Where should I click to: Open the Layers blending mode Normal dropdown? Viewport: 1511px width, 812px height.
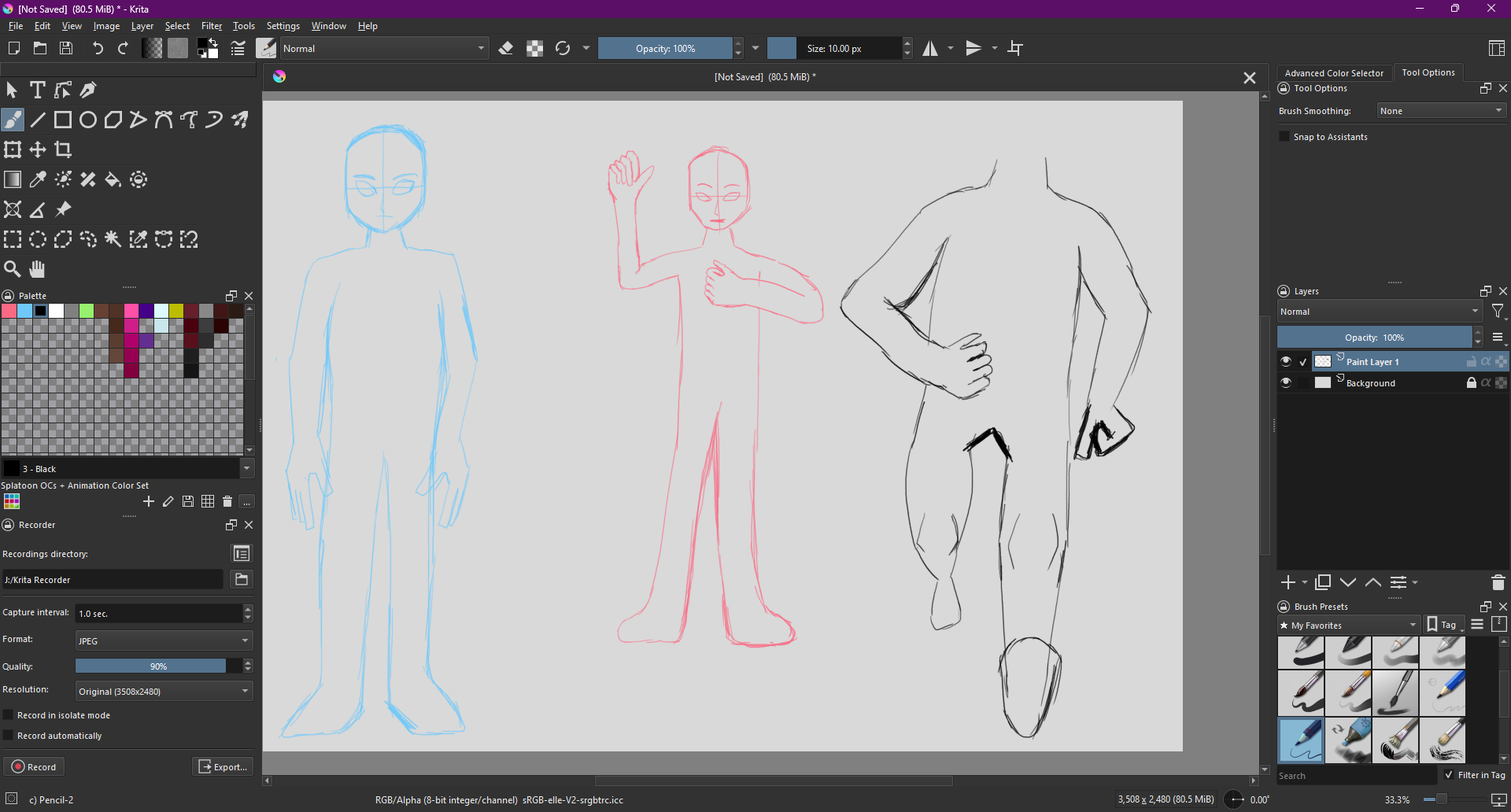[1380, 312]
